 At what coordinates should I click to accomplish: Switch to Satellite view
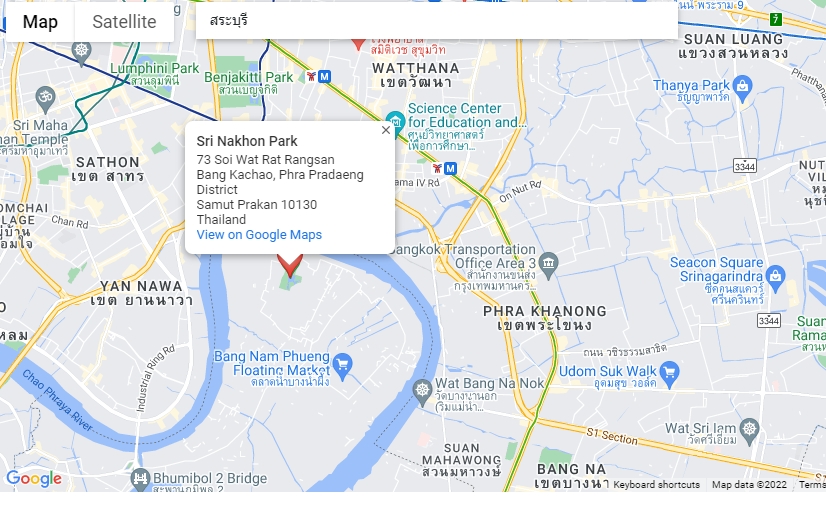tap(124, 22)
